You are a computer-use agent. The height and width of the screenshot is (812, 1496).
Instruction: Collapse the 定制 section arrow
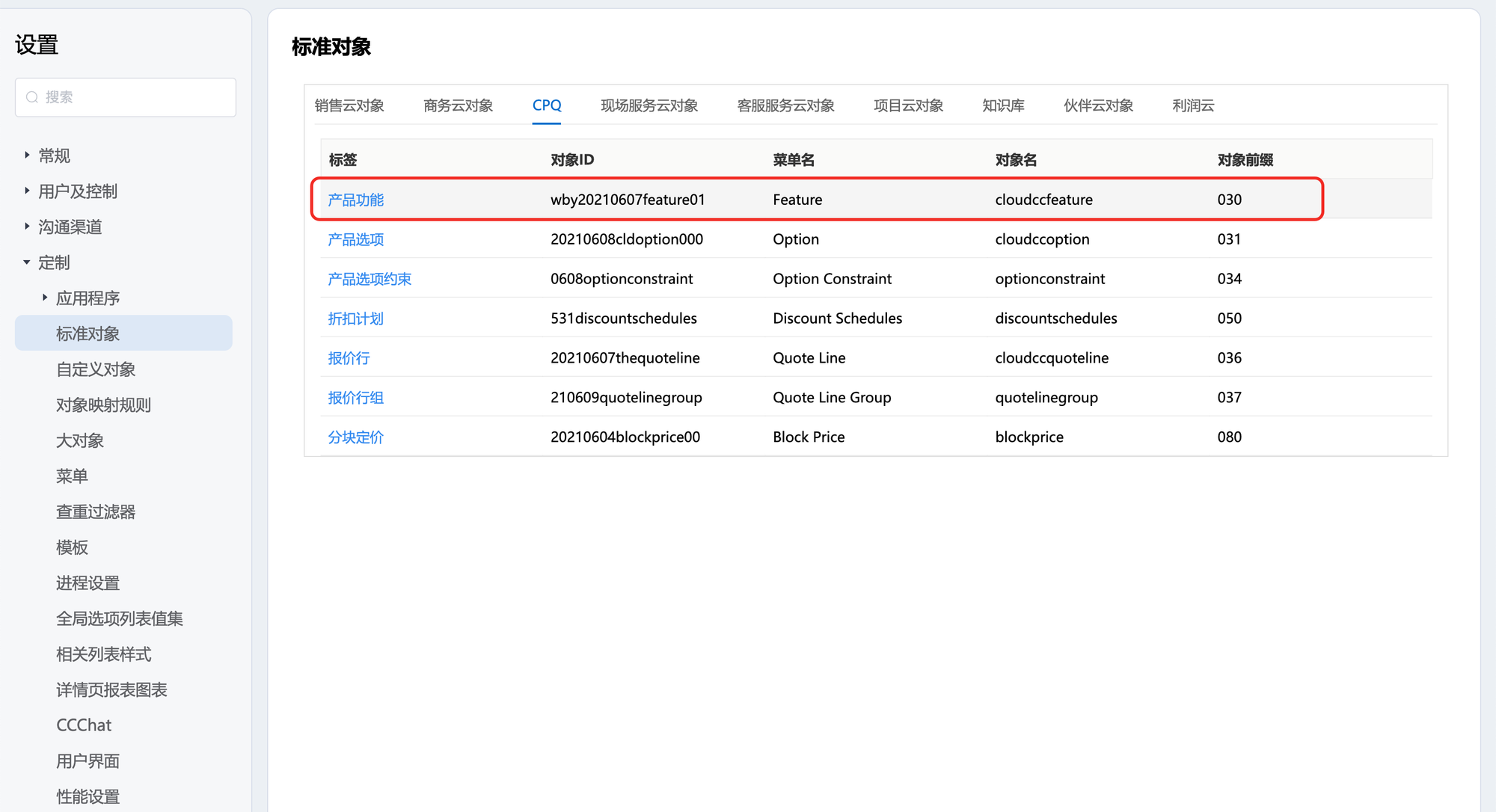[27, 262]
